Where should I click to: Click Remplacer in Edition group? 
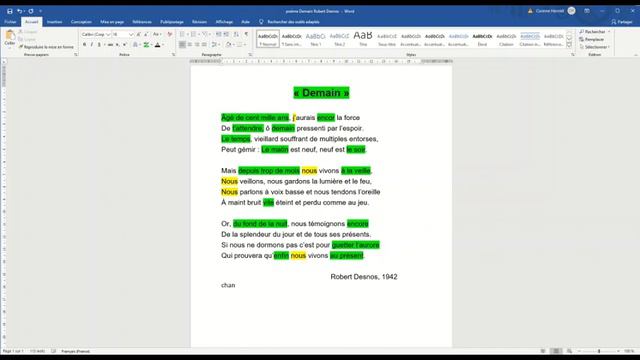click(591, 39)
